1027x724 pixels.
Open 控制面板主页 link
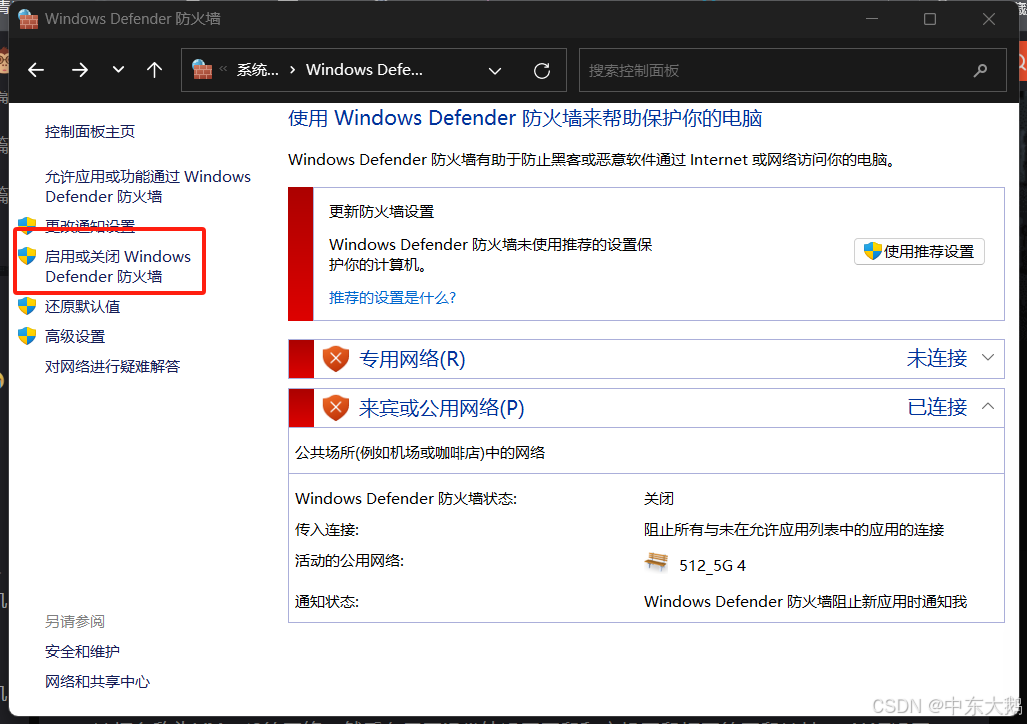coord(90,132)
